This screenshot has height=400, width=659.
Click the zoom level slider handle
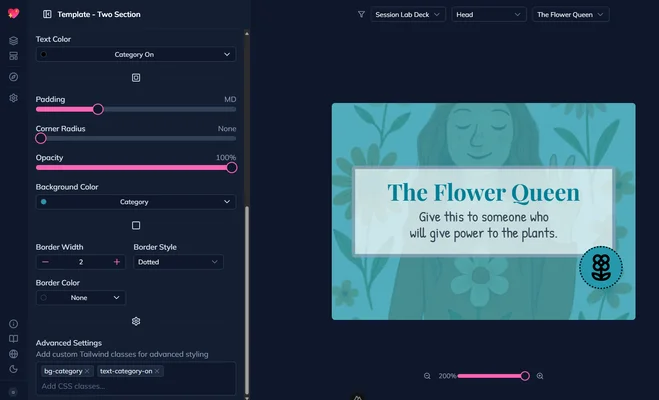(525, 376)
